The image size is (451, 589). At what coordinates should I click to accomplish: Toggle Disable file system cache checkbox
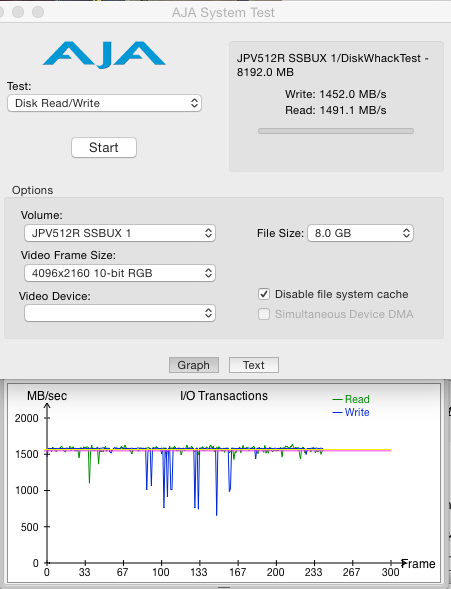(264, 294)
